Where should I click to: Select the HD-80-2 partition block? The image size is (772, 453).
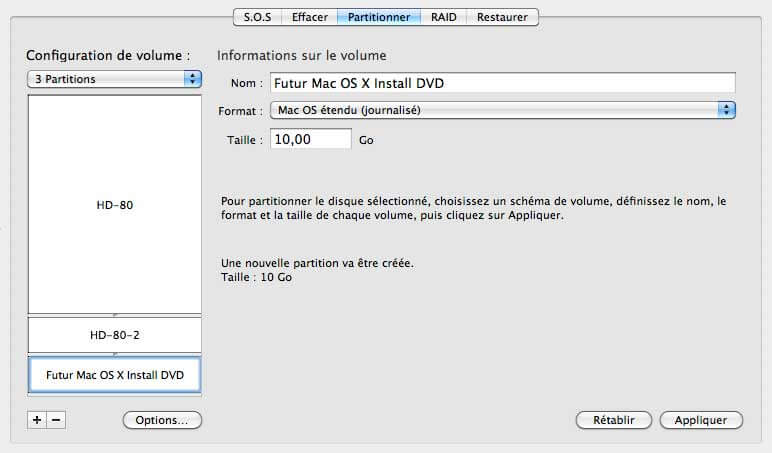(x=114, y=334)
